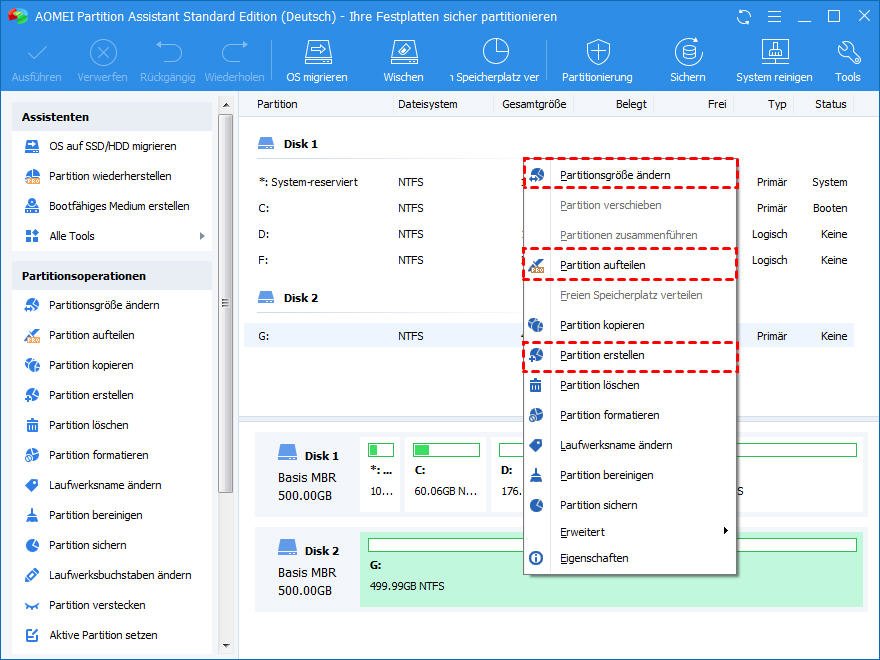Select Laufwerksbuchstaben ändern in sidebar

(120, 575)
